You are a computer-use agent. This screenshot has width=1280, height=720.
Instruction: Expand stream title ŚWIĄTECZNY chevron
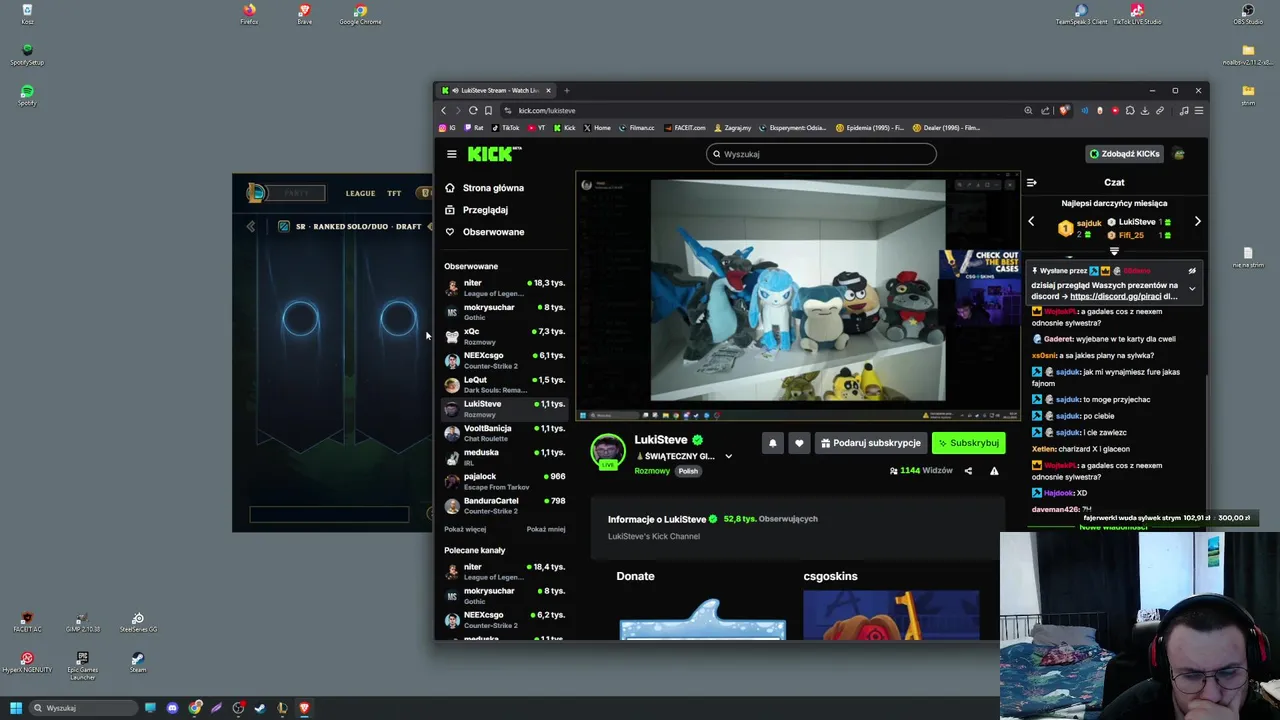click(728, 456)
